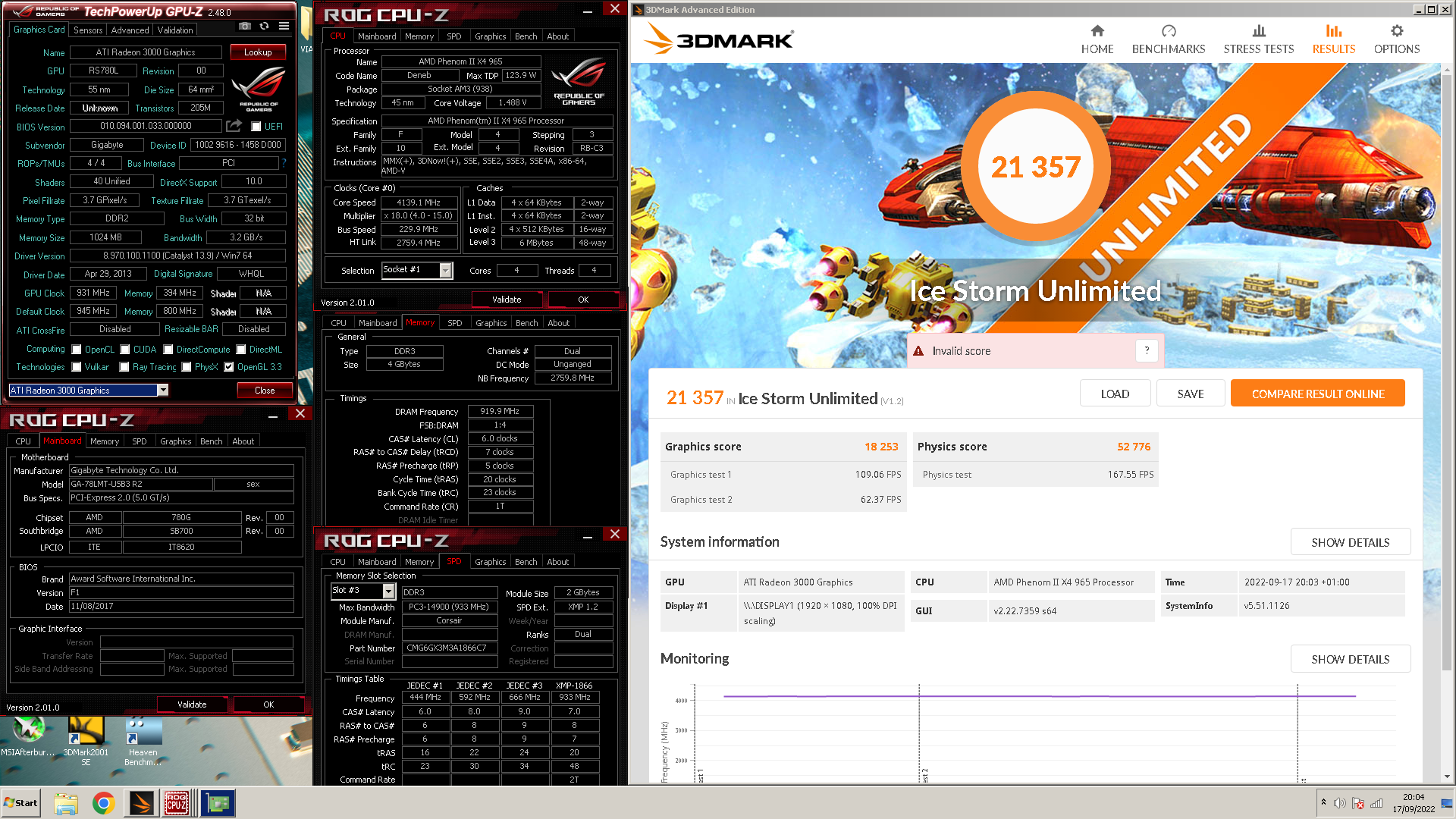The width and height of the screenshot is (1456, 819).
Task: Open File Explorer from the taskbar
Action: click(66, 803)
